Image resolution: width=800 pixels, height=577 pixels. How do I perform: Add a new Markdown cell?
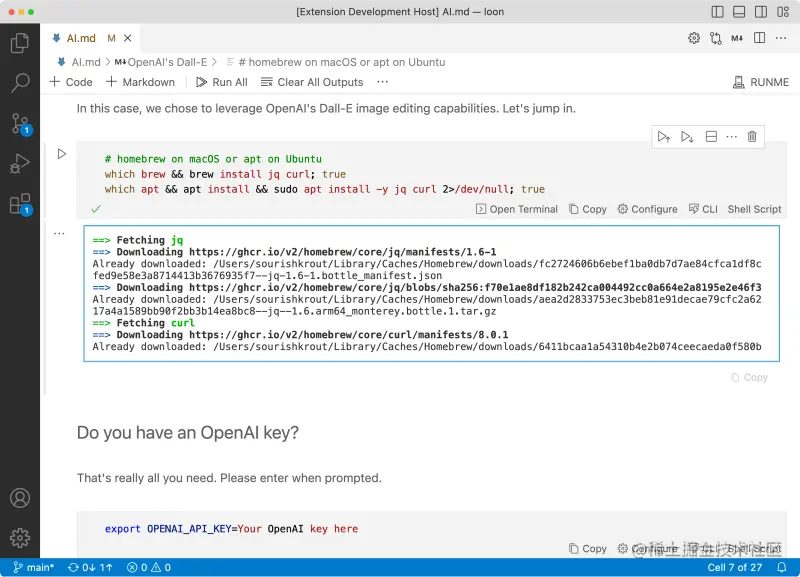140,82
